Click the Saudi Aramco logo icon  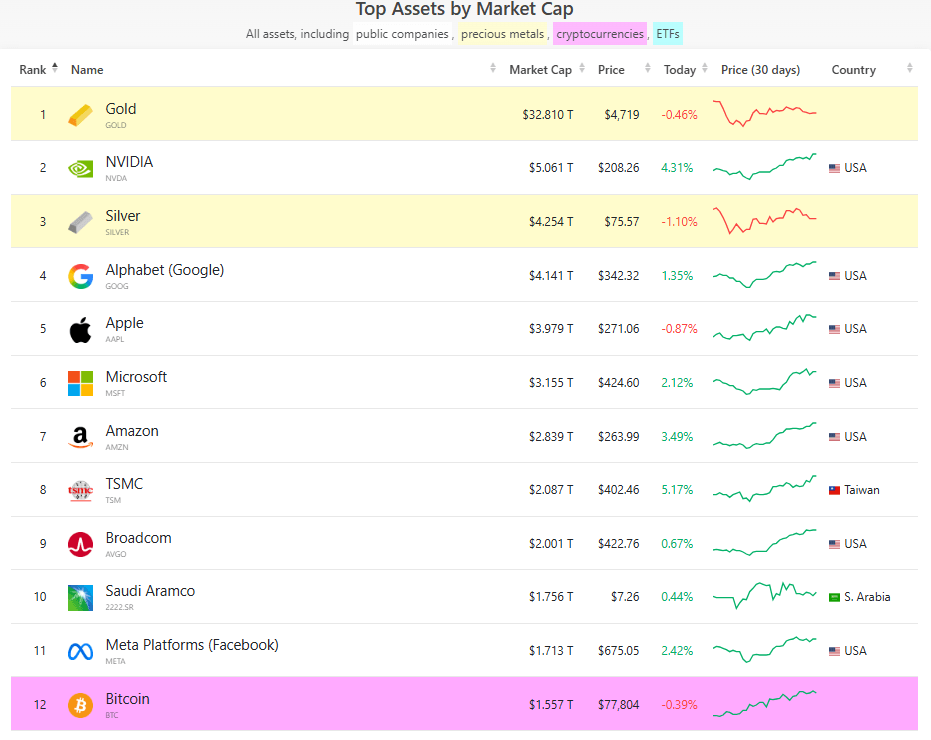(x=80, y=597)
